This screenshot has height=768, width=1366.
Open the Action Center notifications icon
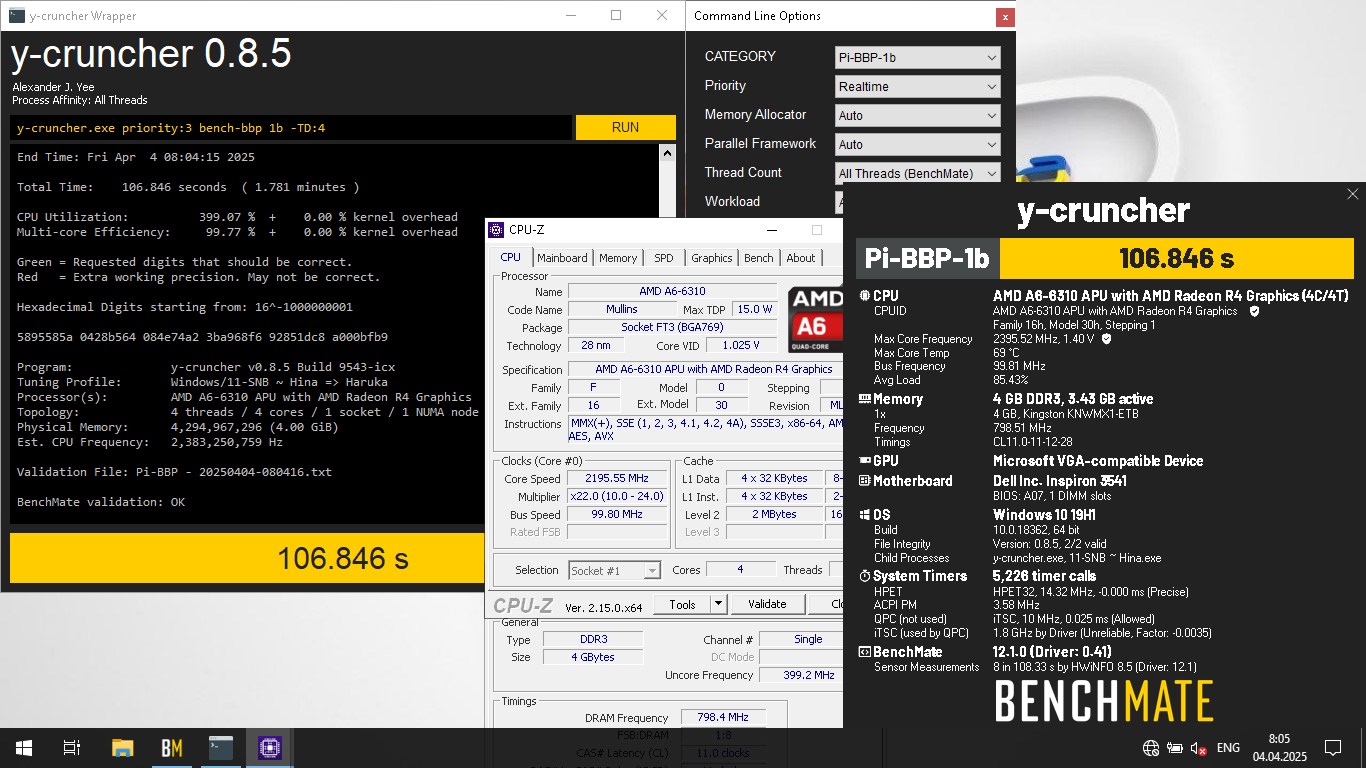(x=1332, y=748)
